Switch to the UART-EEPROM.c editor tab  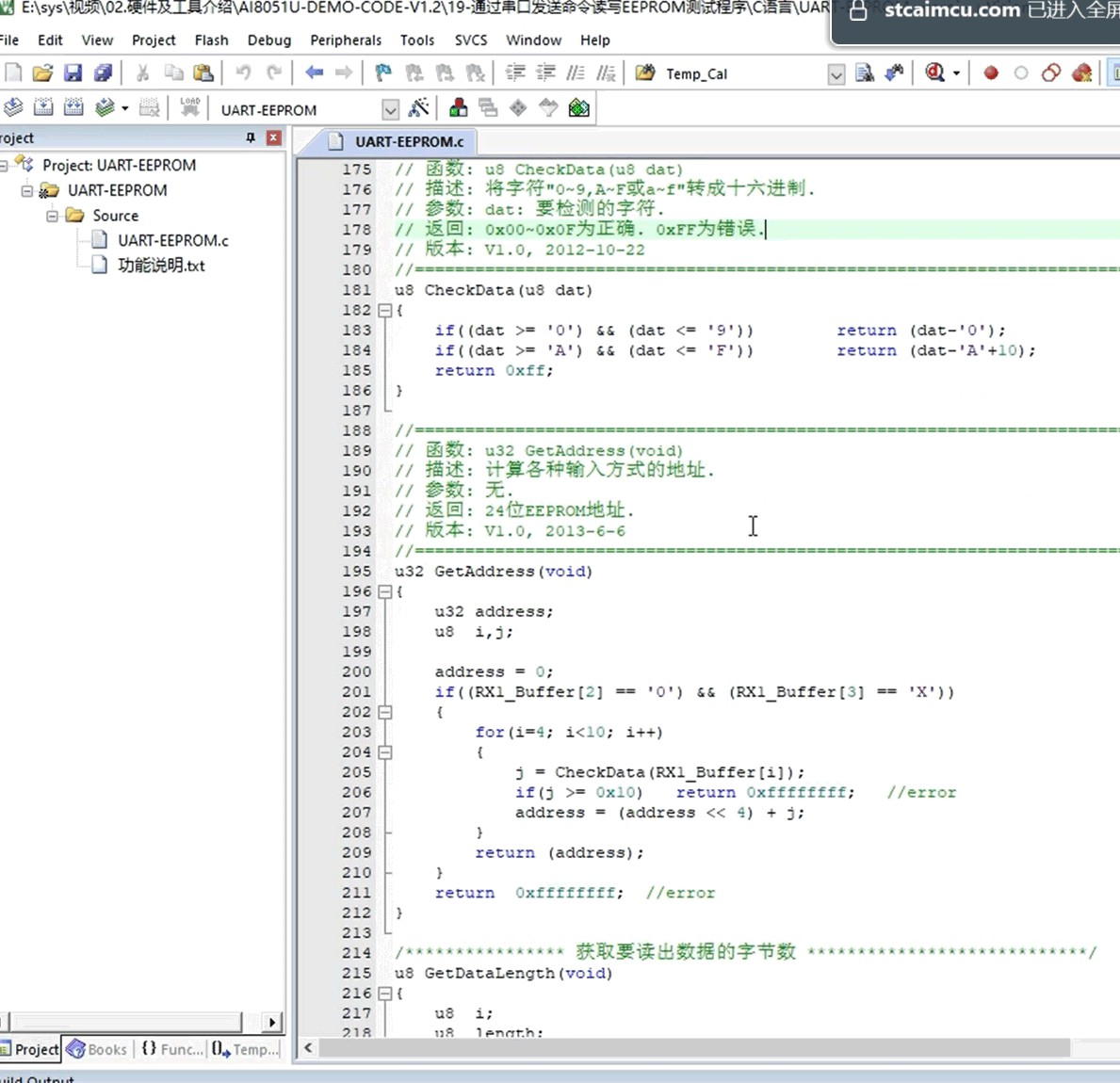397,142
